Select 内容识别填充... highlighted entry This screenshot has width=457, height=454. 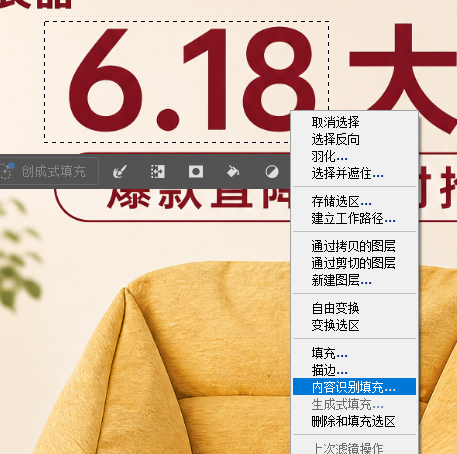pyautogui.click(x=355, y=387)
